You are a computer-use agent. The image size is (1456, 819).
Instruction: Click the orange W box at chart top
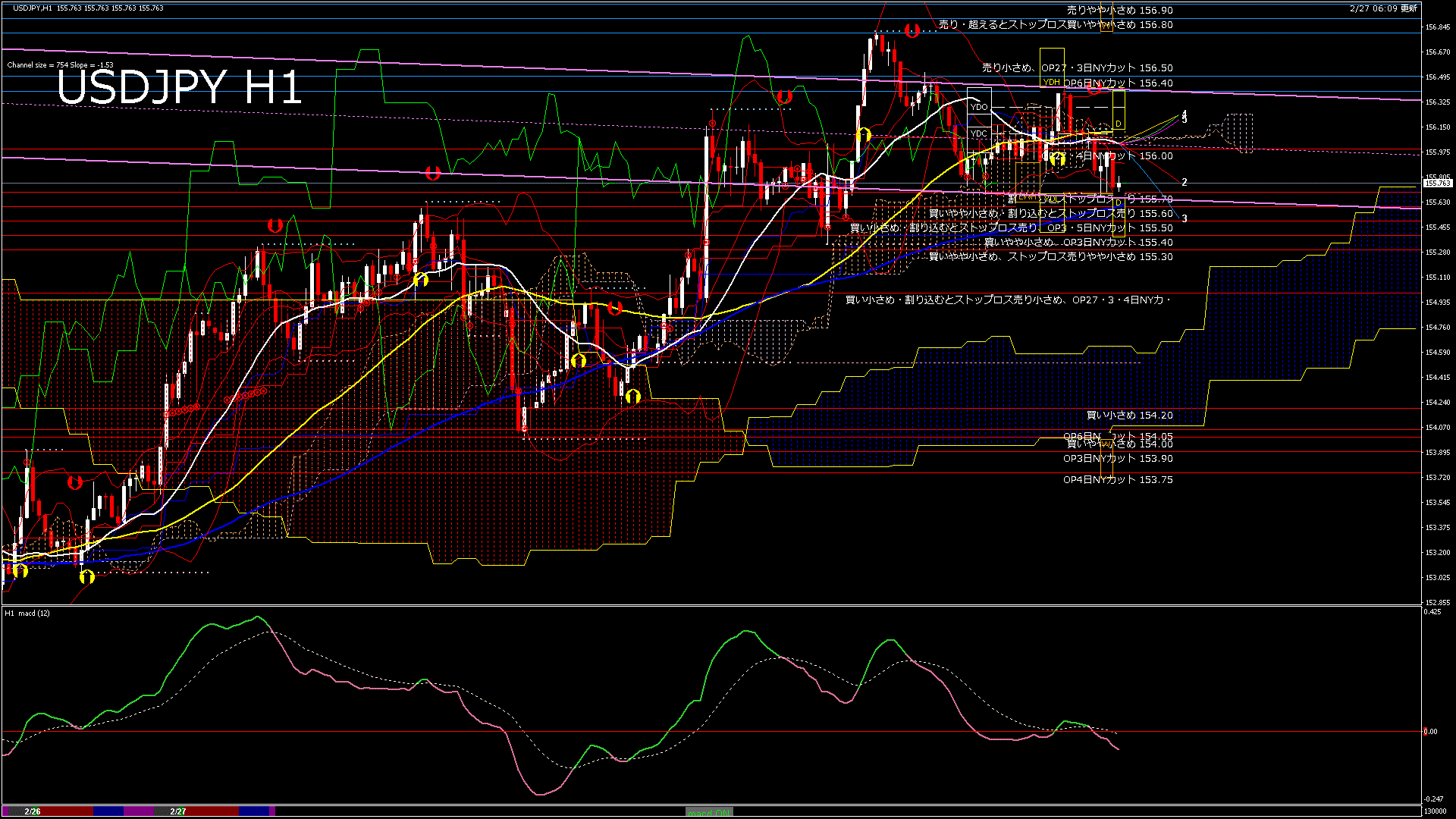point(1106,24)
